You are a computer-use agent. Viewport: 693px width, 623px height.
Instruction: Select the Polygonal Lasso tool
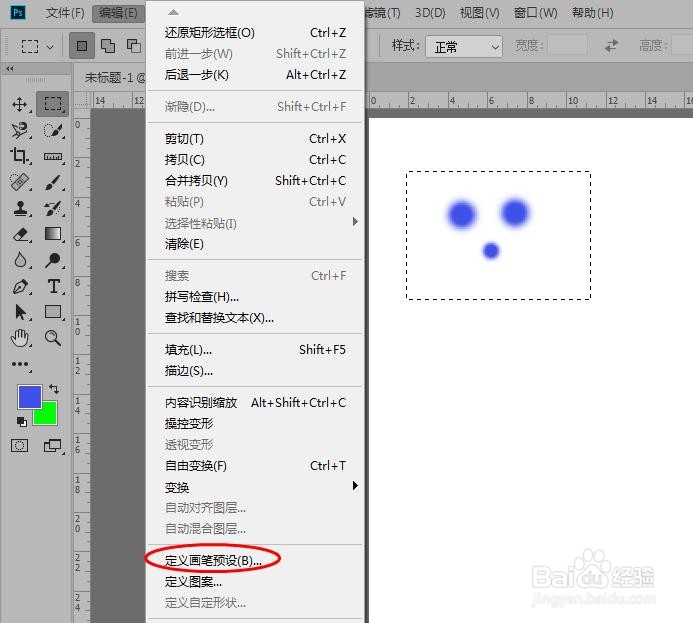tap(19, 130)
